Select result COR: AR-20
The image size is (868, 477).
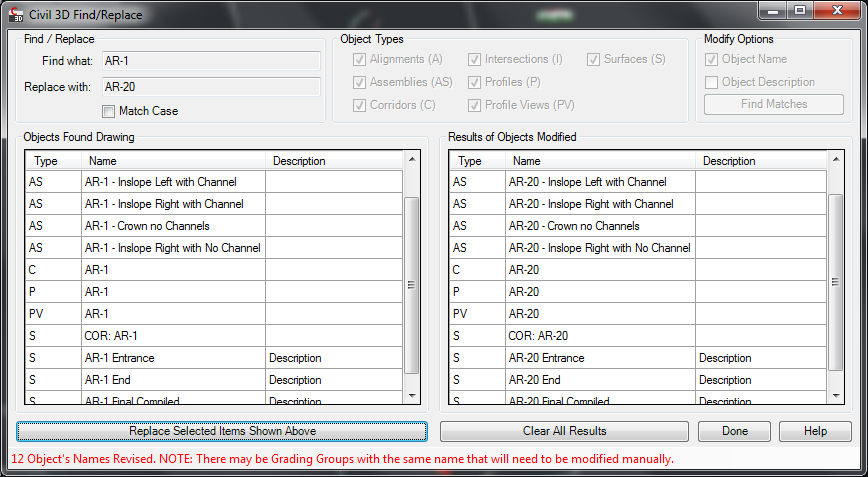coord(638,336)
